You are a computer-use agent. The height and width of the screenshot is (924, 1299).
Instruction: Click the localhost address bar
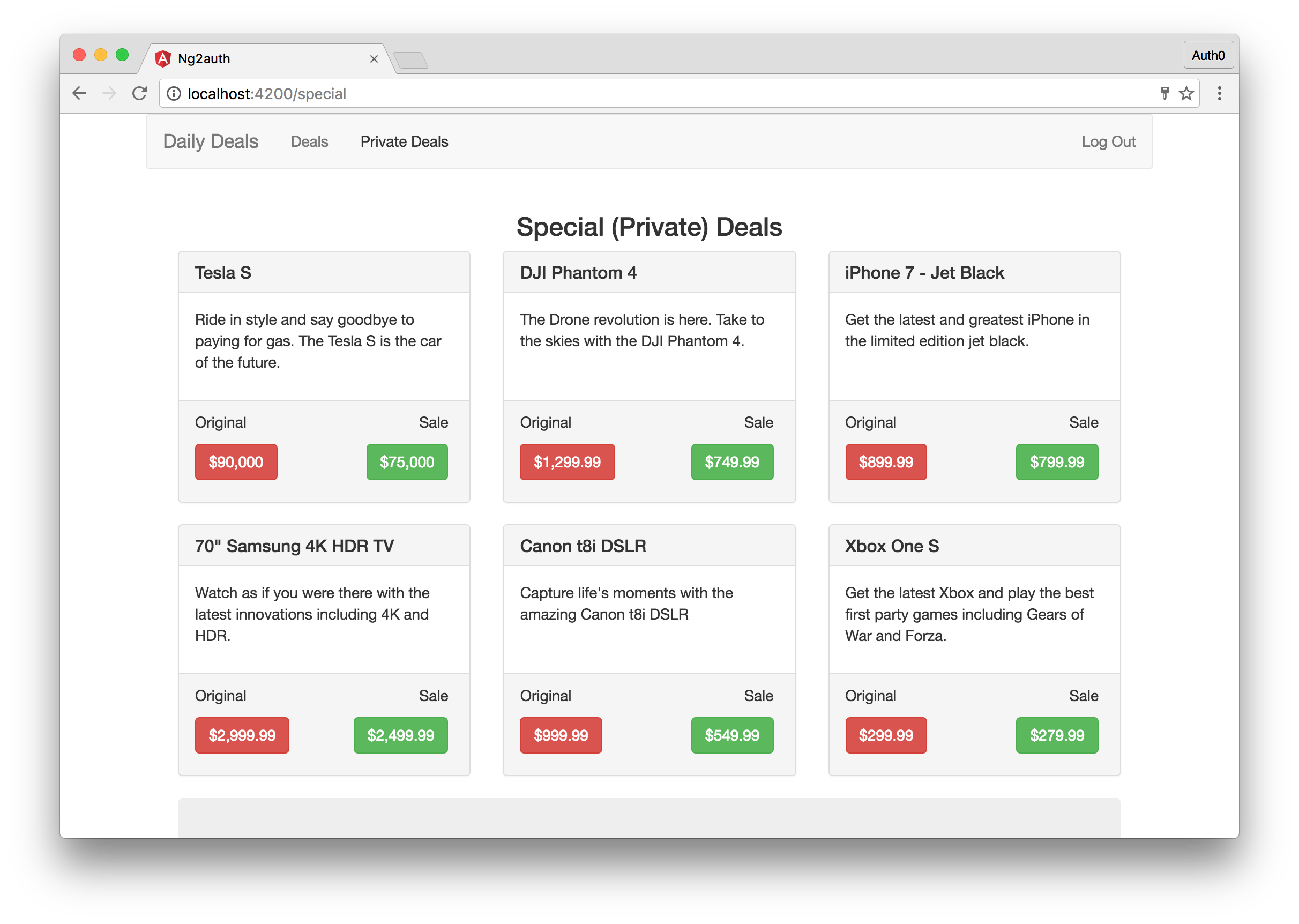pyautogui.click(x=625, y=93)
